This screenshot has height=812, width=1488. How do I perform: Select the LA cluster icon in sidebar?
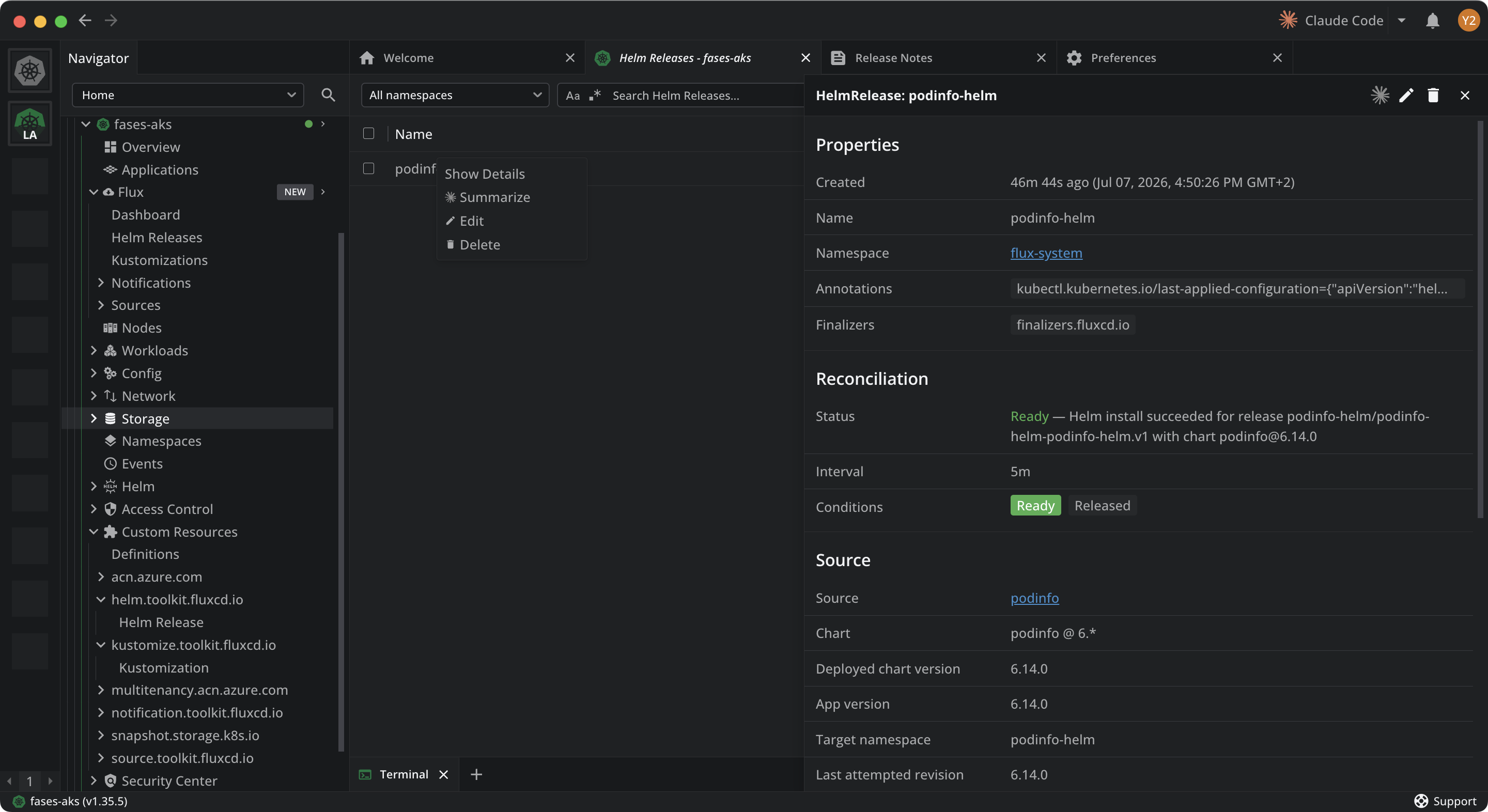point(29,123)
